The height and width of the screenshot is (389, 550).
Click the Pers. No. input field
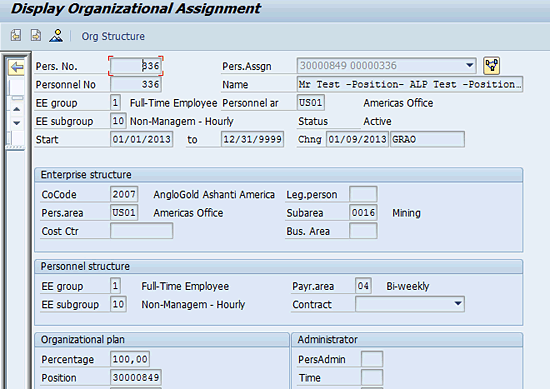click(x=136, y=66)
